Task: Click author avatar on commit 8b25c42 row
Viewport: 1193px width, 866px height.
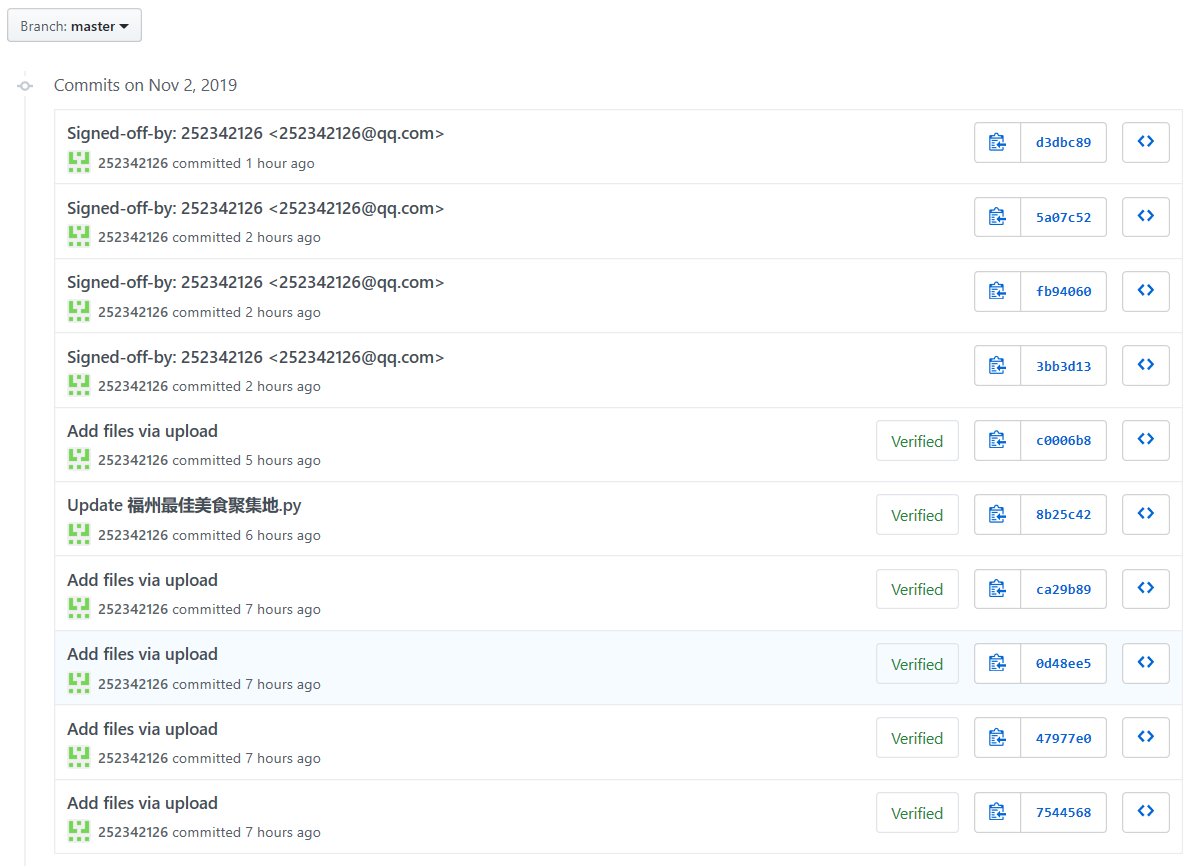Action: (78, 534)
